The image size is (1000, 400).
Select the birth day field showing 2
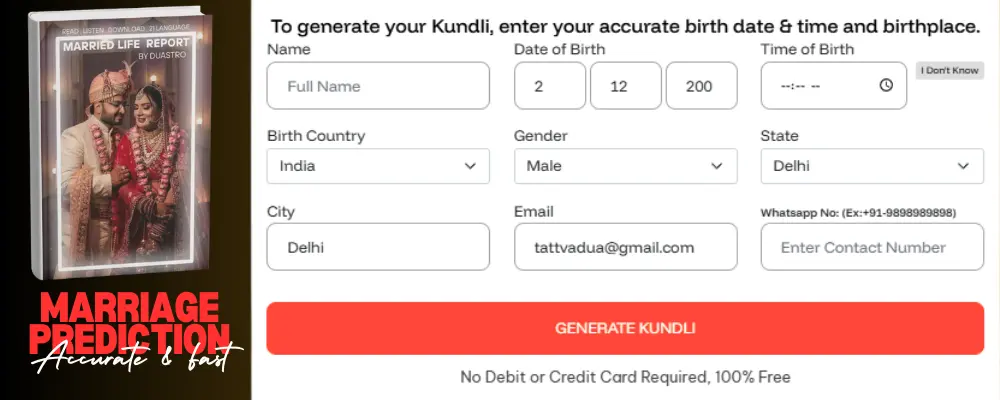click(x=549, y=86)
